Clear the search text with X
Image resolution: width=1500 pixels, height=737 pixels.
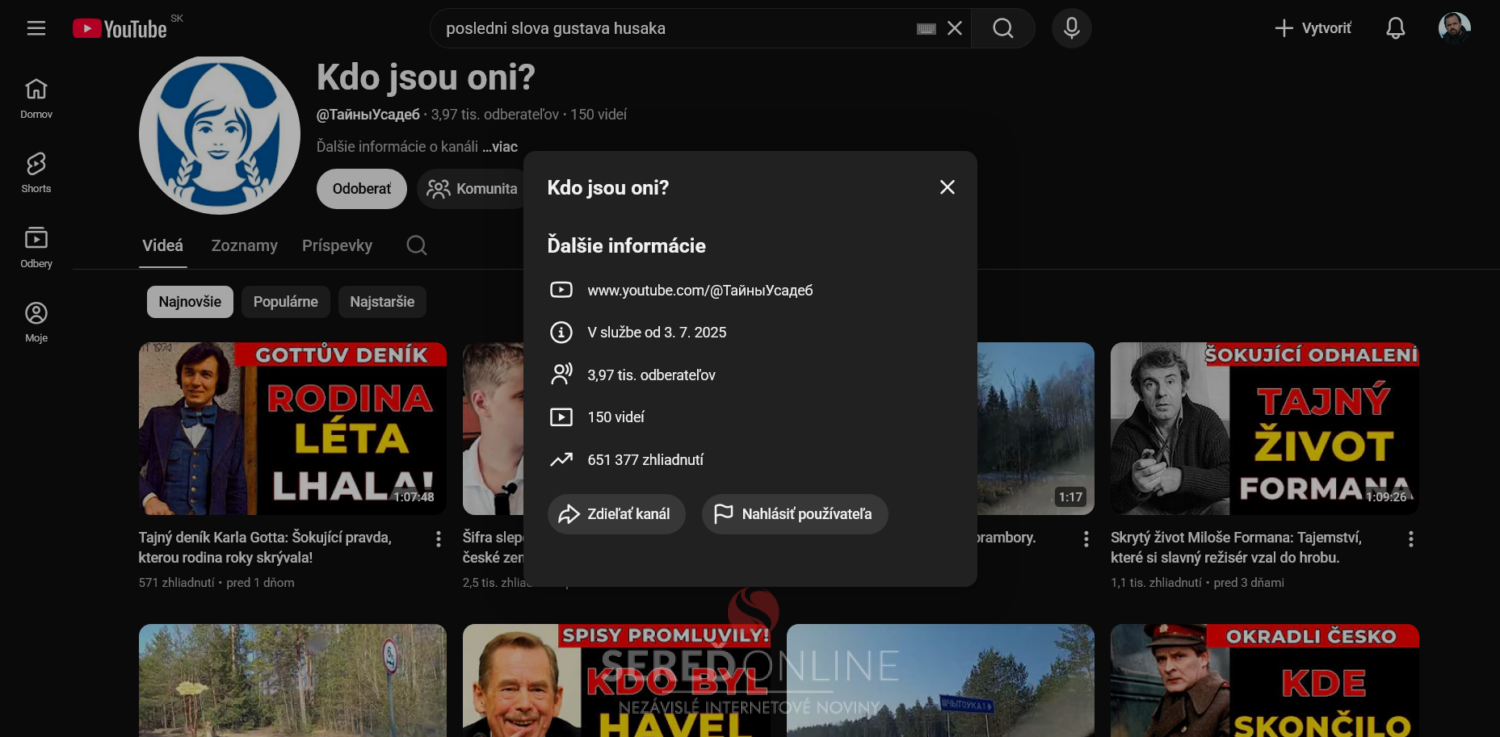pos(954,28)
